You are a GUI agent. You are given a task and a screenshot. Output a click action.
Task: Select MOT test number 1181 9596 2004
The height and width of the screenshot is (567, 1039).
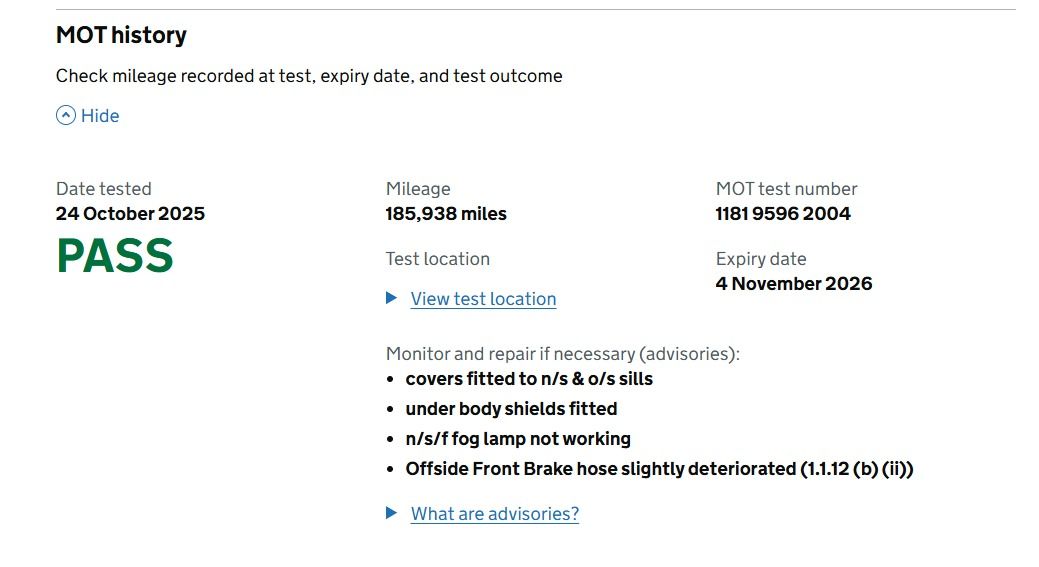[783, 213]
